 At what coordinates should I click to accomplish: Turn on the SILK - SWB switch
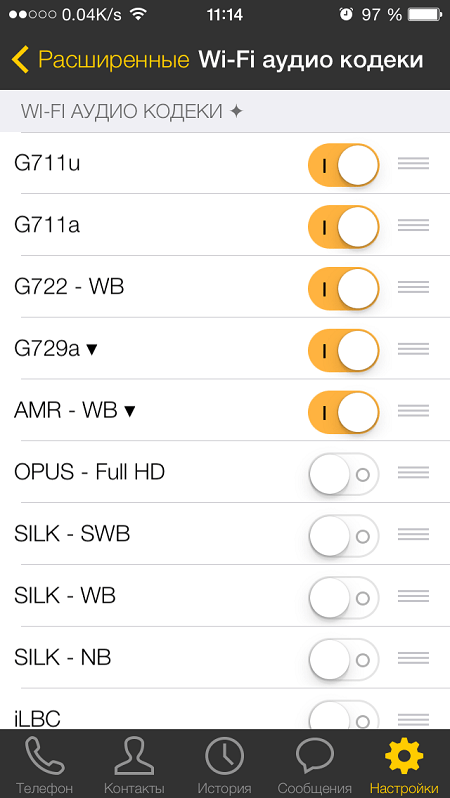tap(344, 535)
